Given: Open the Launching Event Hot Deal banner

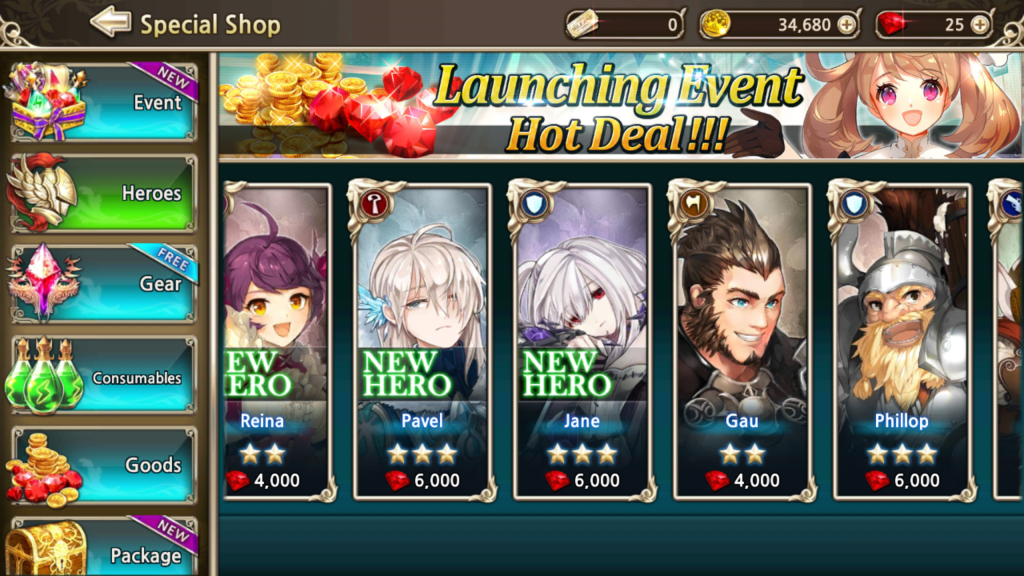Looking at the screenshot, I should point(620,106).
